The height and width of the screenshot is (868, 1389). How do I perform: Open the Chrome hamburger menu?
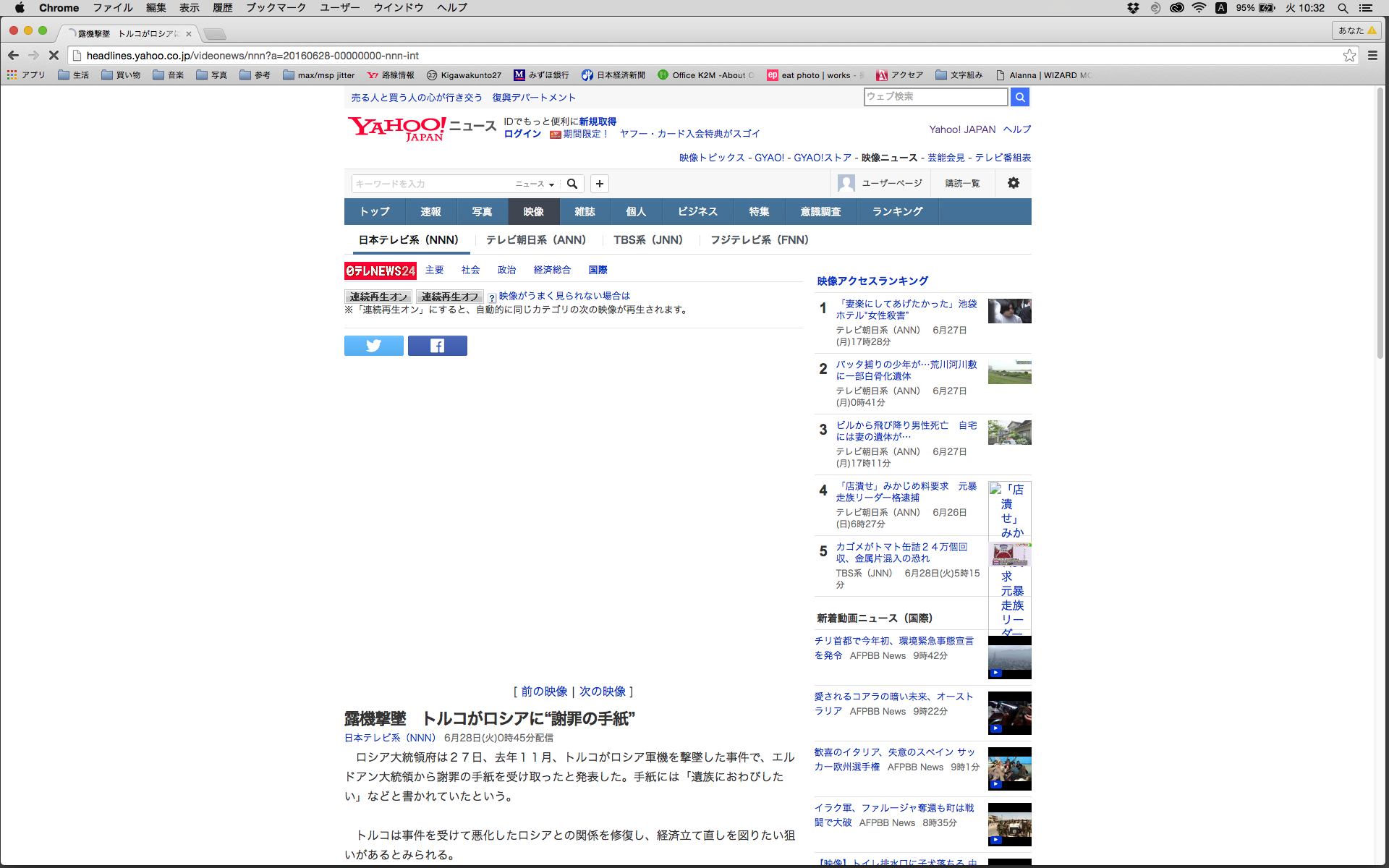click(x=1372, y=56)
